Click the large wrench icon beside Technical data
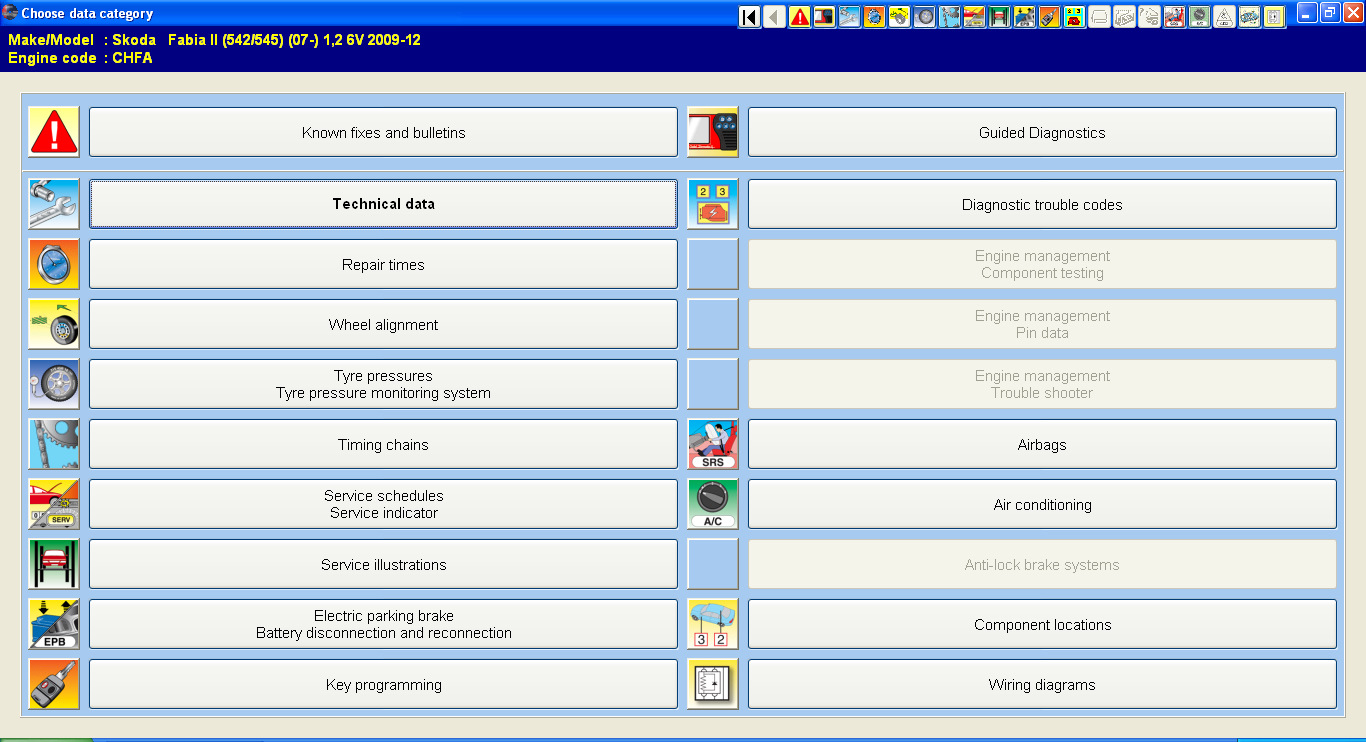Viewport: 1366px width, 742px height. pyautogui.click(x=54, y=204)
